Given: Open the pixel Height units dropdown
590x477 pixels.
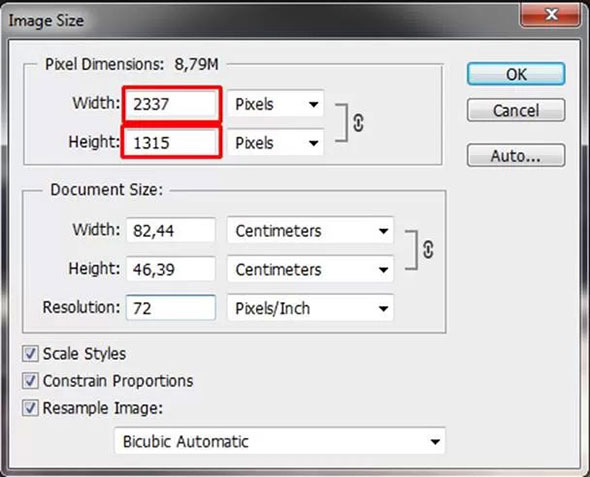Looking at the screenshot, I should (x=275, y=143).
